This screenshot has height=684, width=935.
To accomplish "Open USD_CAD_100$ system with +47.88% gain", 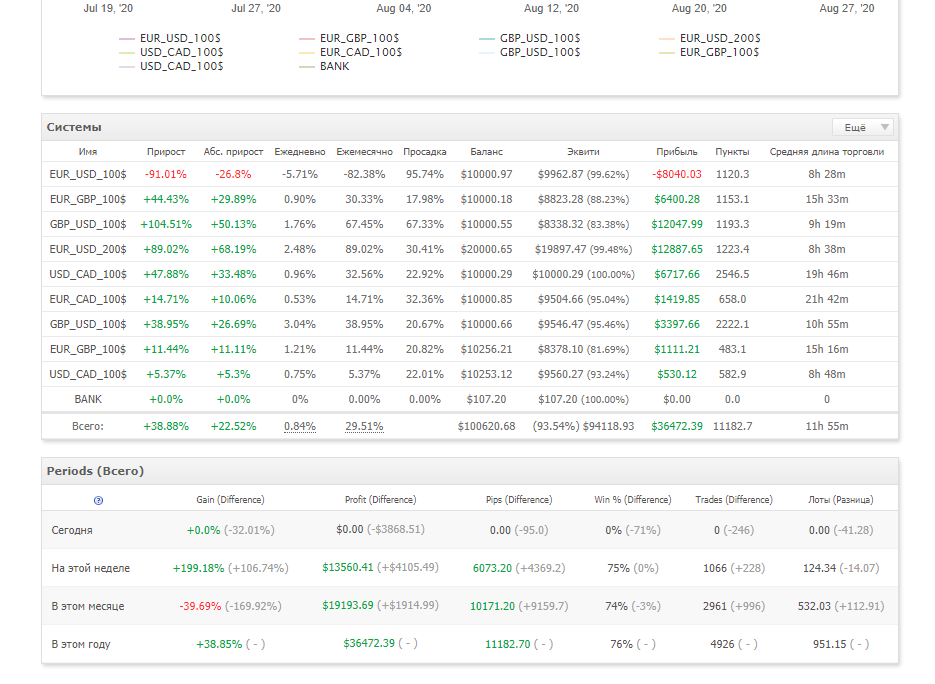I will [88, 274].
